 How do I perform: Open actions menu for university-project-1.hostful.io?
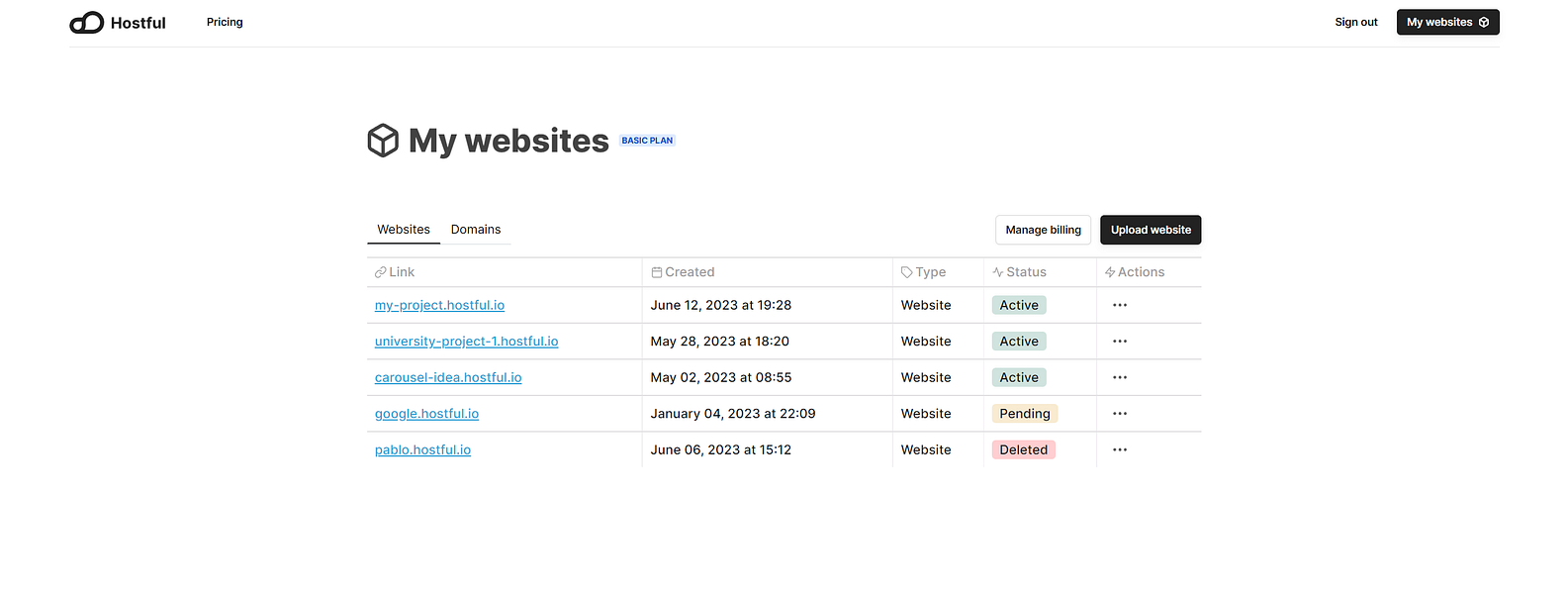tap(1119, 342)
